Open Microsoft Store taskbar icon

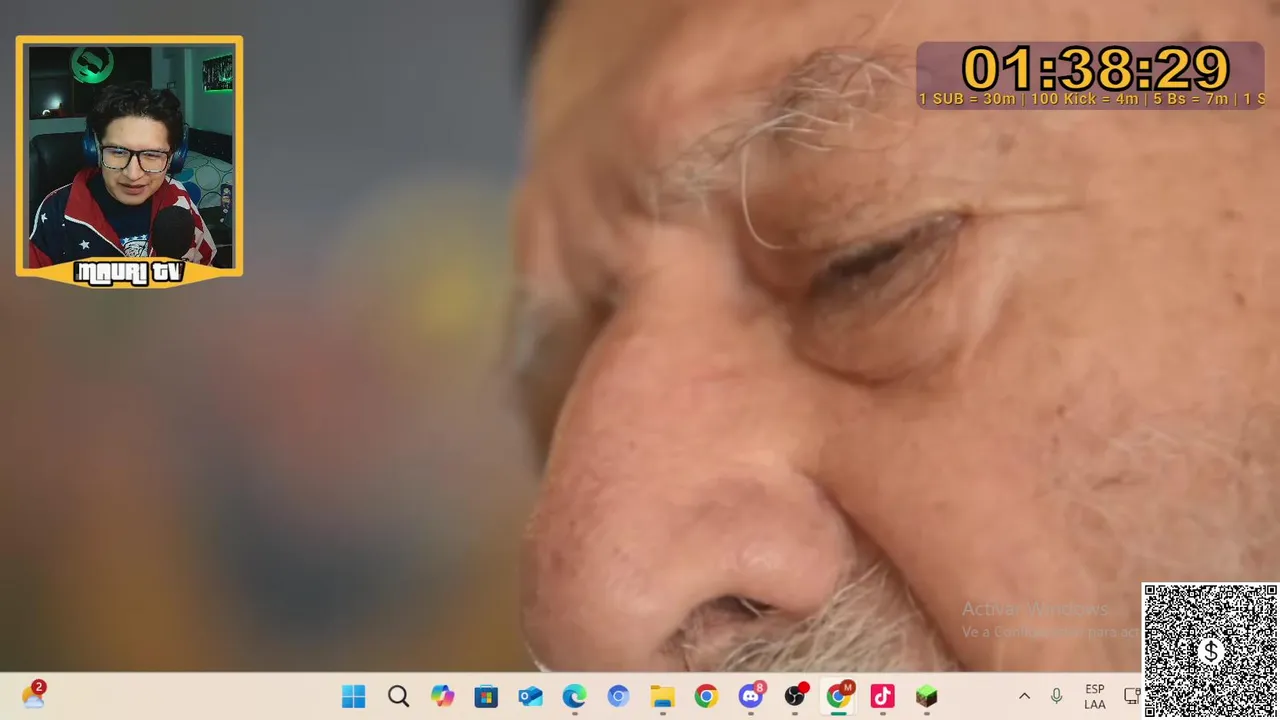pyautogui.click(x=486, y=697)
